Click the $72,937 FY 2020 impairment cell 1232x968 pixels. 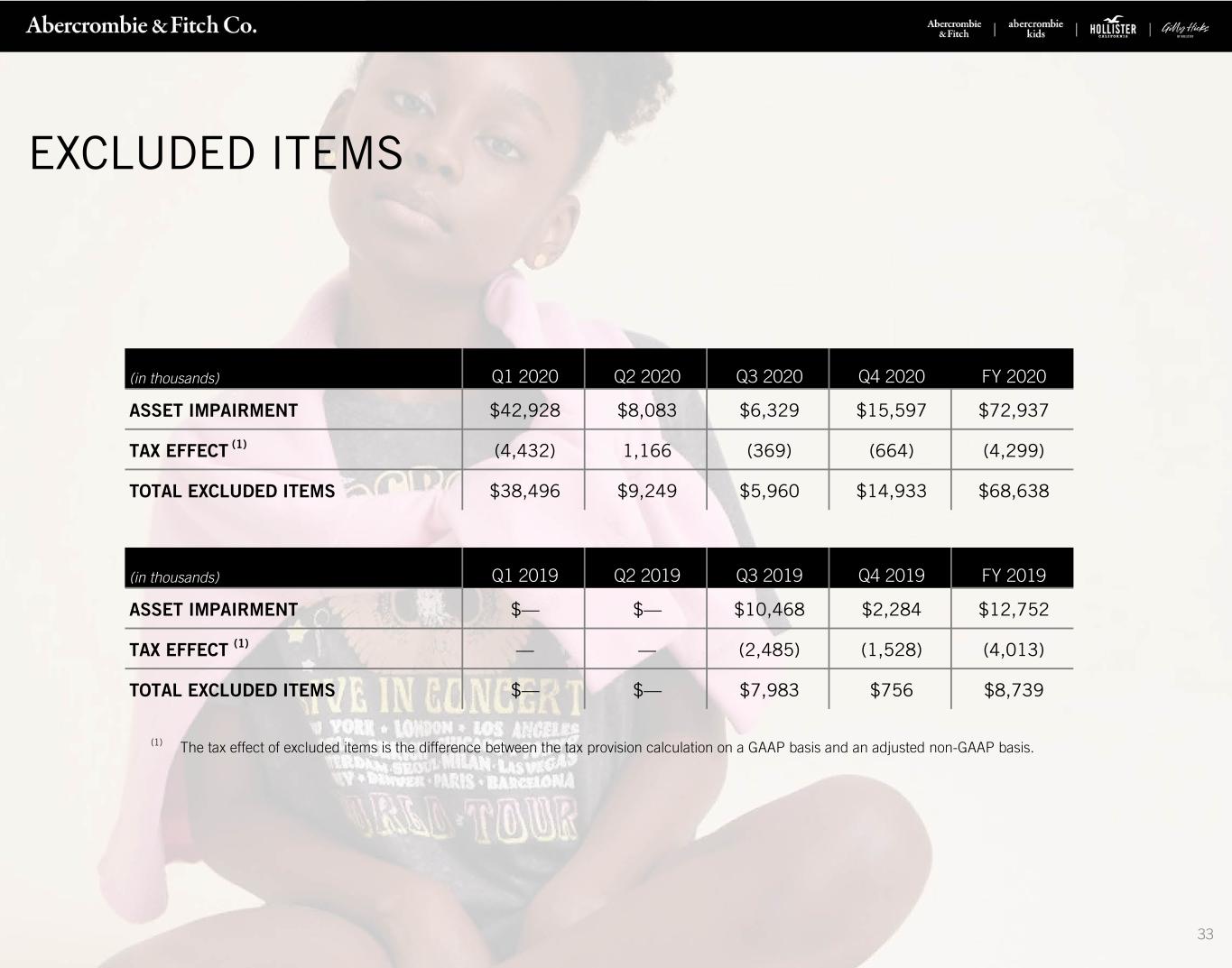(x=1014, y=410)
